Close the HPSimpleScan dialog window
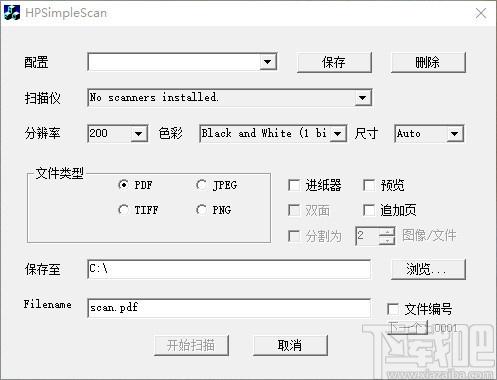This screenshot has width=497, height=380. click(481, 13)
